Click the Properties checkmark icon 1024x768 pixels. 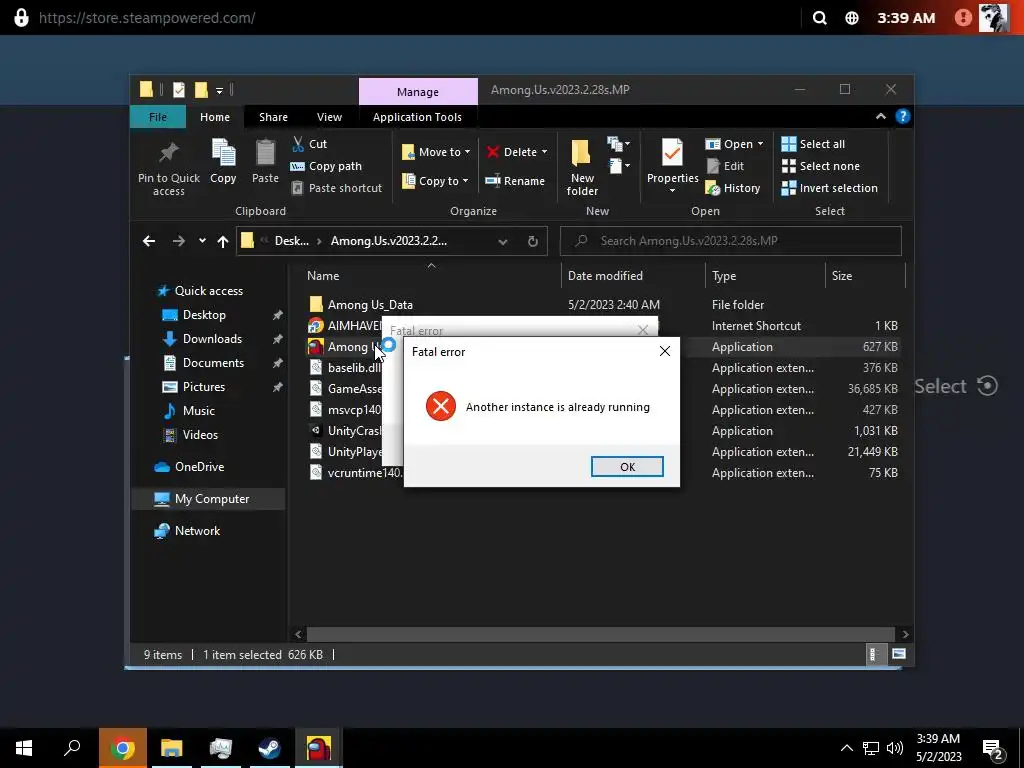(x=672, y=153)
